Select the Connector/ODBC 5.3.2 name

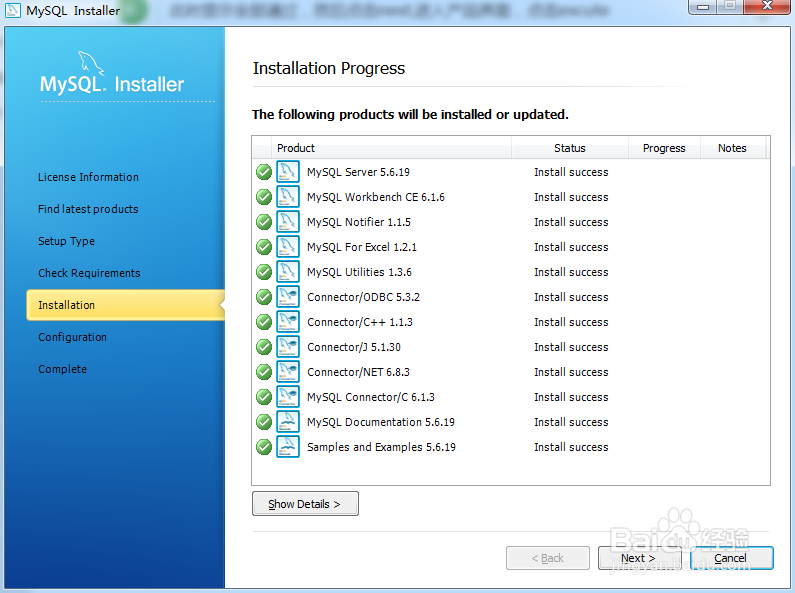364,297
